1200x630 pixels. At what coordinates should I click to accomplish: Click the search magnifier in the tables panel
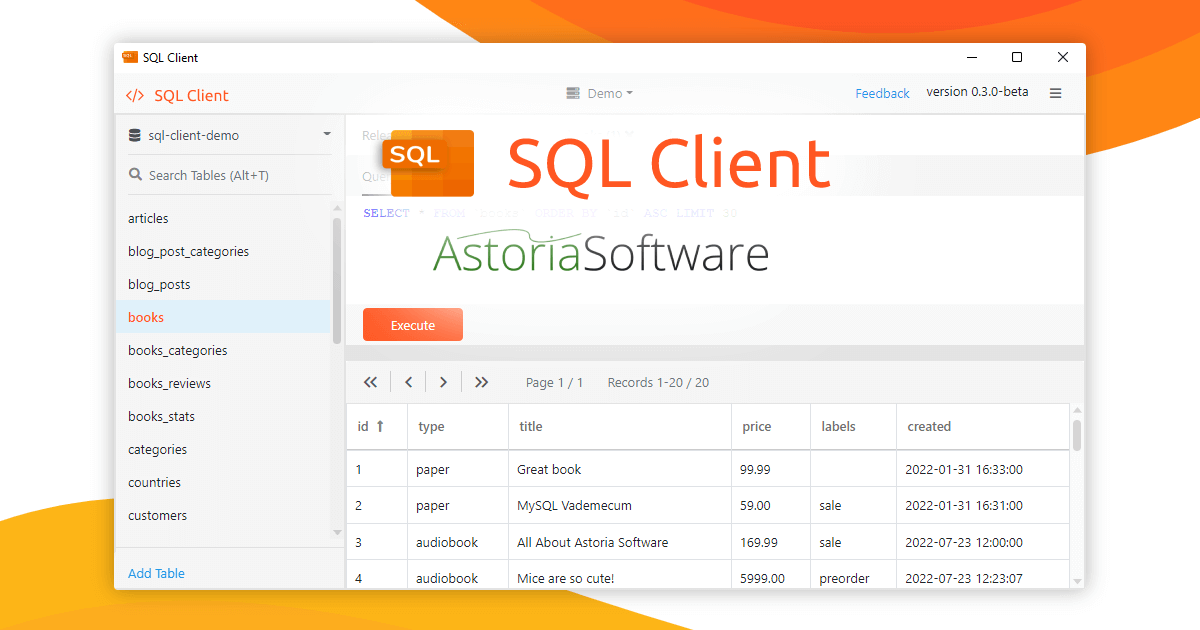tap(136, 174)
